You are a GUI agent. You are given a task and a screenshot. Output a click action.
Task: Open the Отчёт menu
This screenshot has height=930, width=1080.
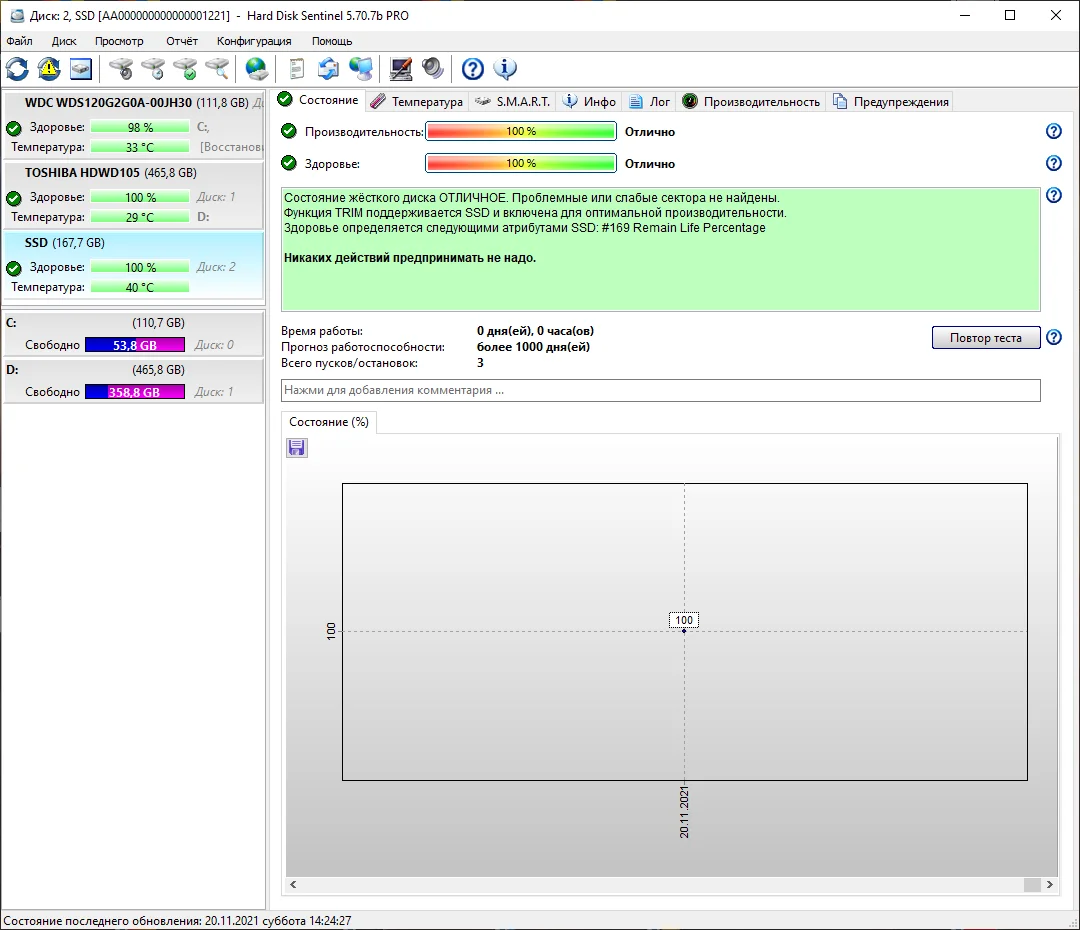(182, 41)
